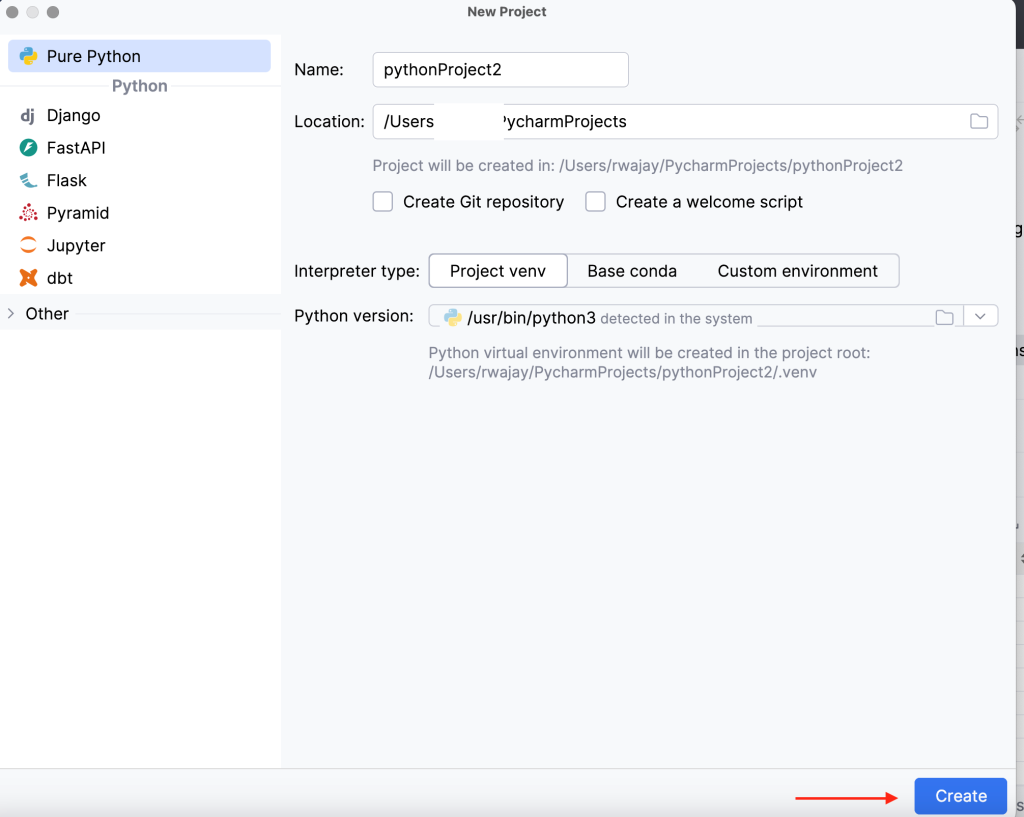Click the Create button
This screenshot has height=817, width=1024.
pyautogui.click(x=959, y=796)
